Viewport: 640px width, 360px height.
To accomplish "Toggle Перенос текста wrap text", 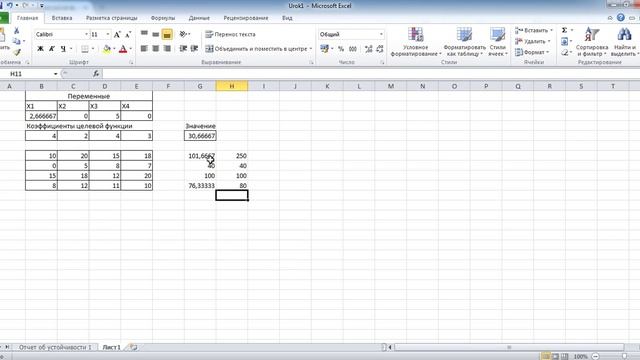I will (x=230, y=34).
